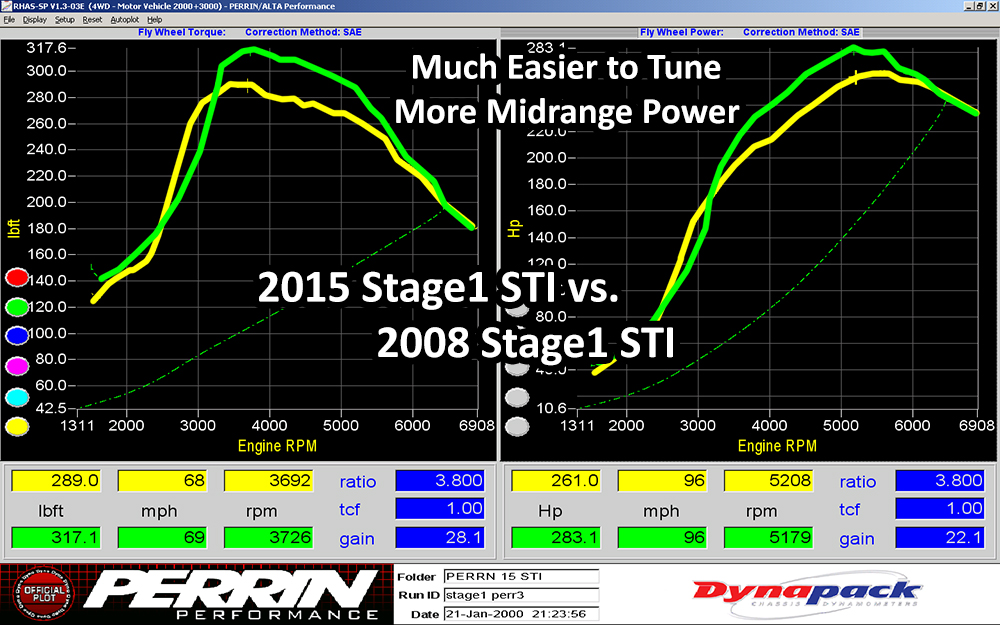
Task: Click green power value 283.1
Action: tap(556, 538)
